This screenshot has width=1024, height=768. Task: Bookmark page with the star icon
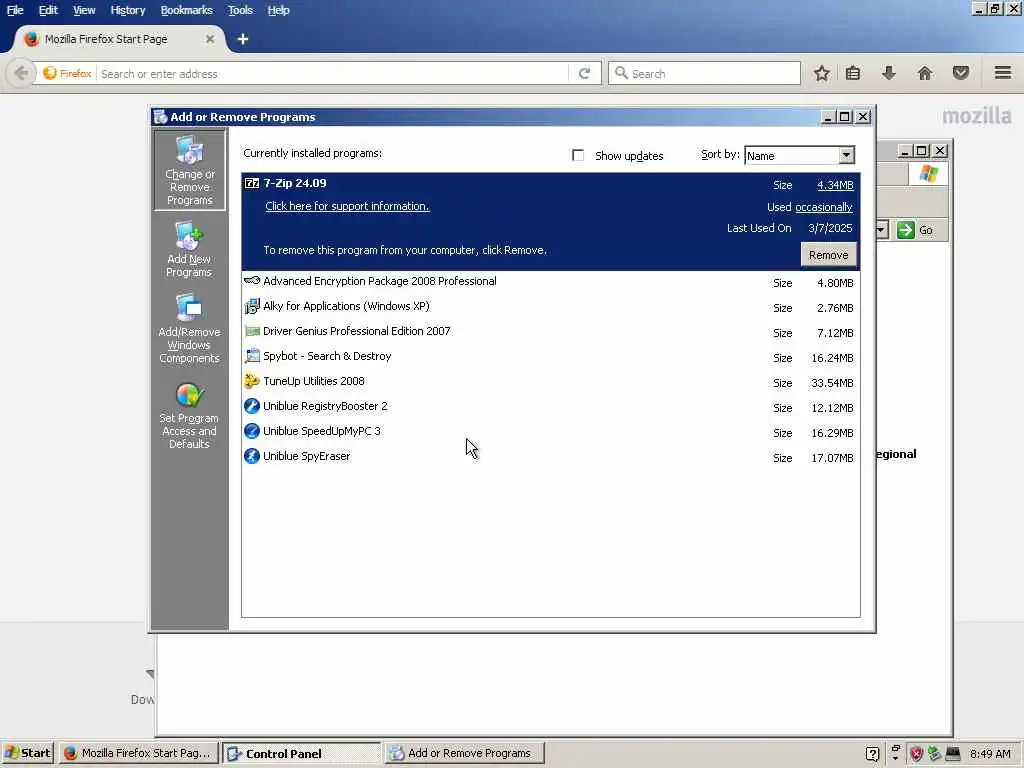click(x=822, y=73)
